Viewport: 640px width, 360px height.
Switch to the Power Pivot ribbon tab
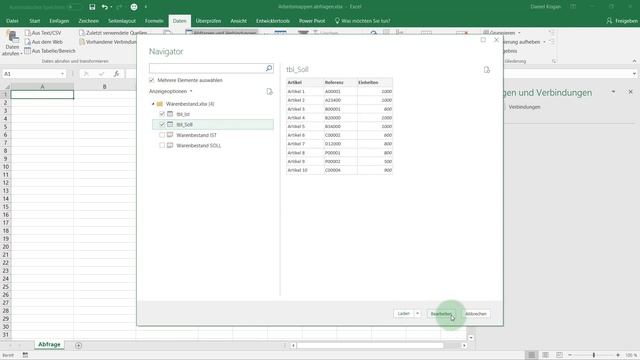click(312, 21)
